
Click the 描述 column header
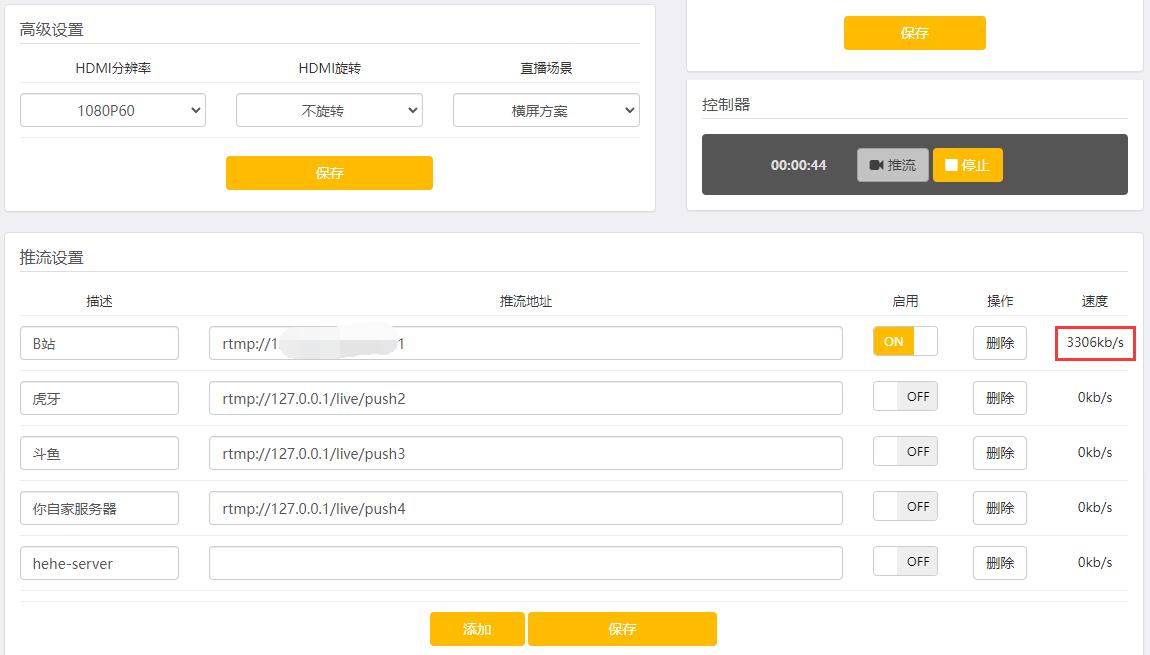tap(99, 301)
